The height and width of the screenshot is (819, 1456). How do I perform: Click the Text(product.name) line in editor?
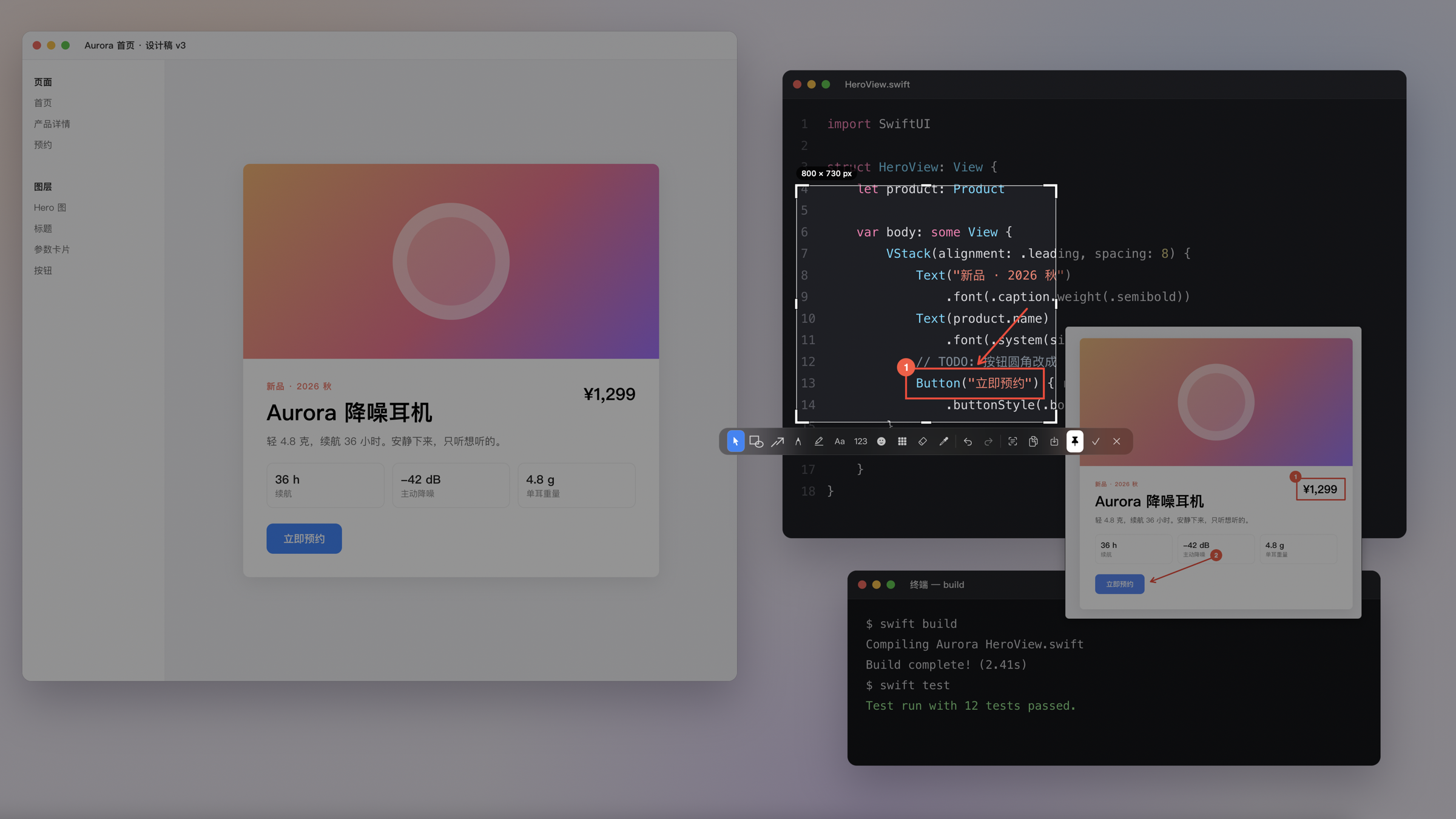click(x=982, y=318)
